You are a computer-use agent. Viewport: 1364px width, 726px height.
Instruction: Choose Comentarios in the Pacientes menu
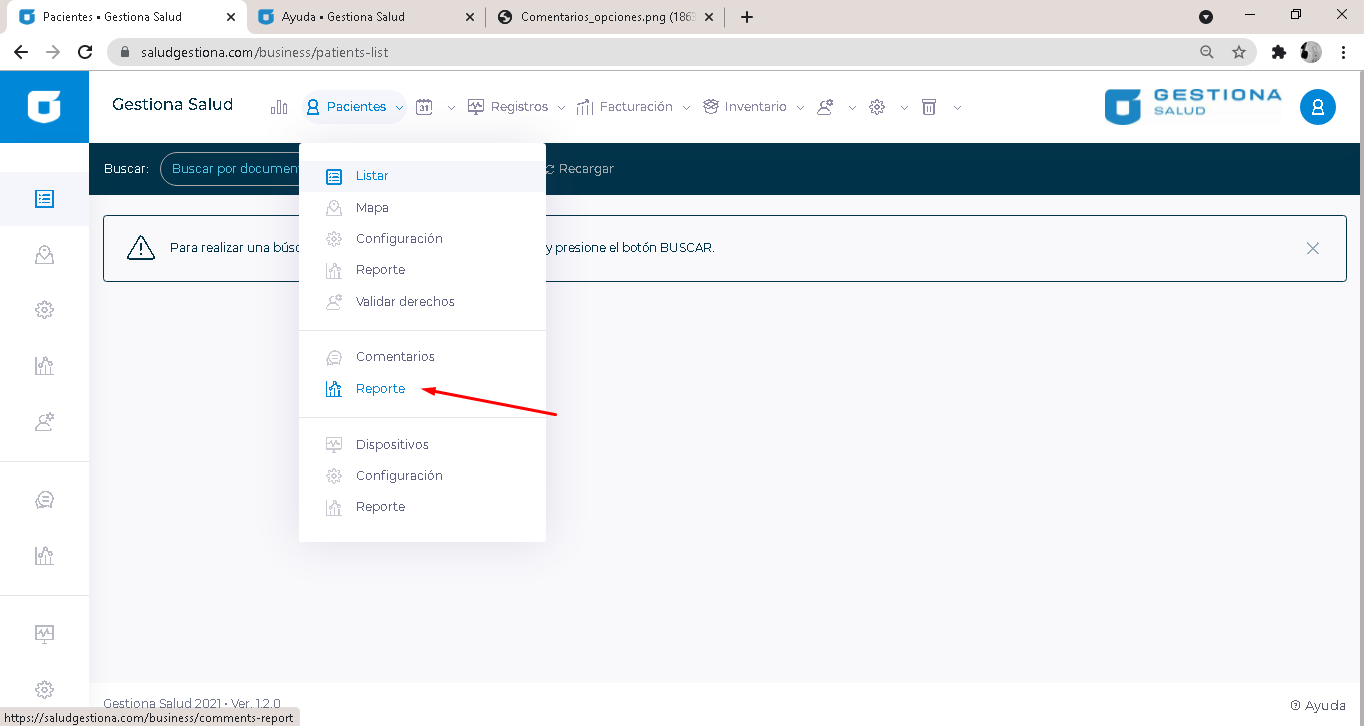click(395, 356)
